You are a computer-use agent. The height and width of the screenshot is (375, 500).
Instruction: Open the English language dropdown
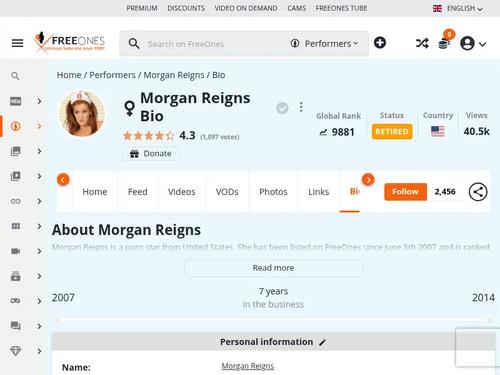click(458, 8)
